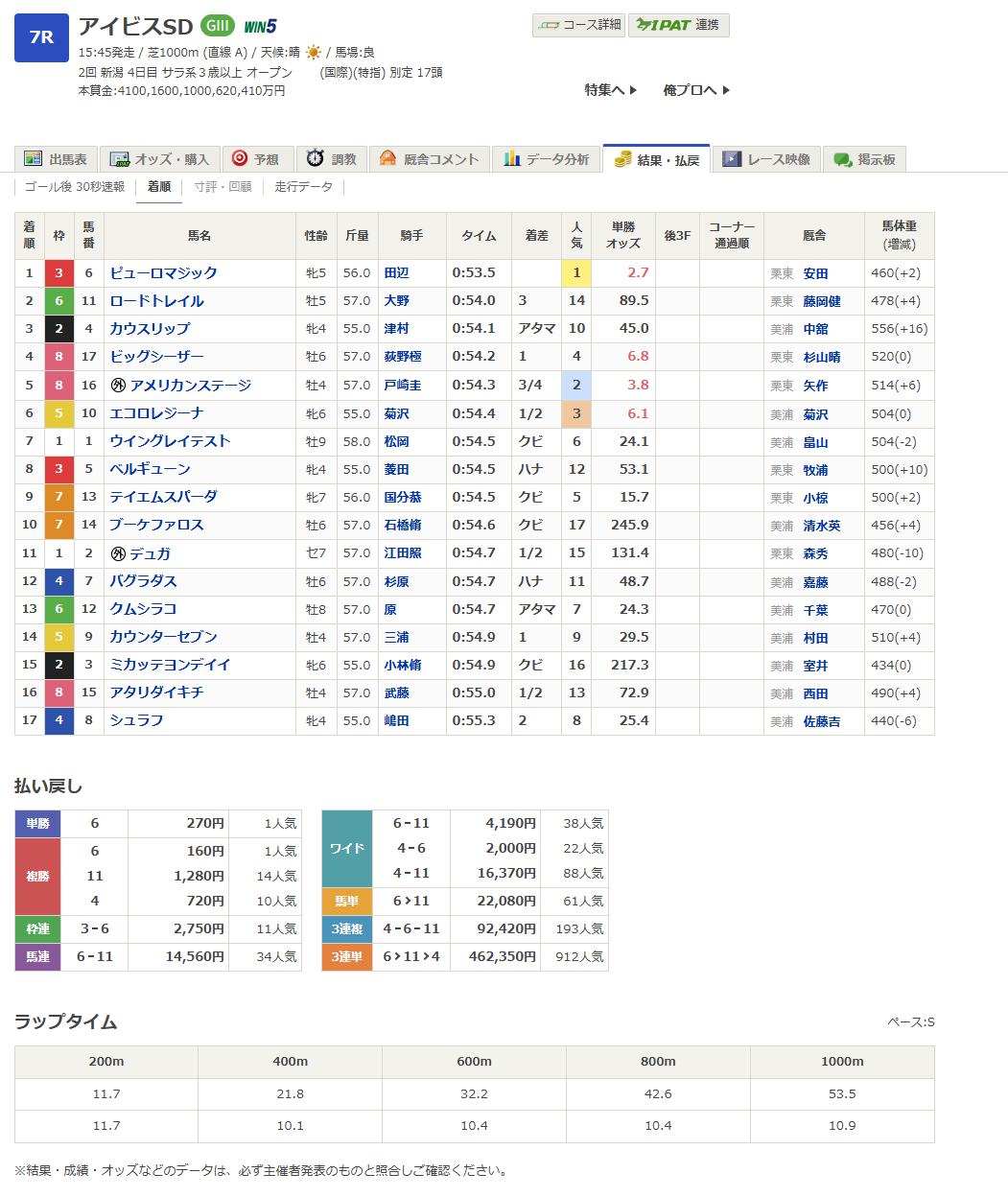The height and width of the screenshot is (1197, 1008).
Task: Click the IPAT 連携 button
Action: (x=679, y=25)
